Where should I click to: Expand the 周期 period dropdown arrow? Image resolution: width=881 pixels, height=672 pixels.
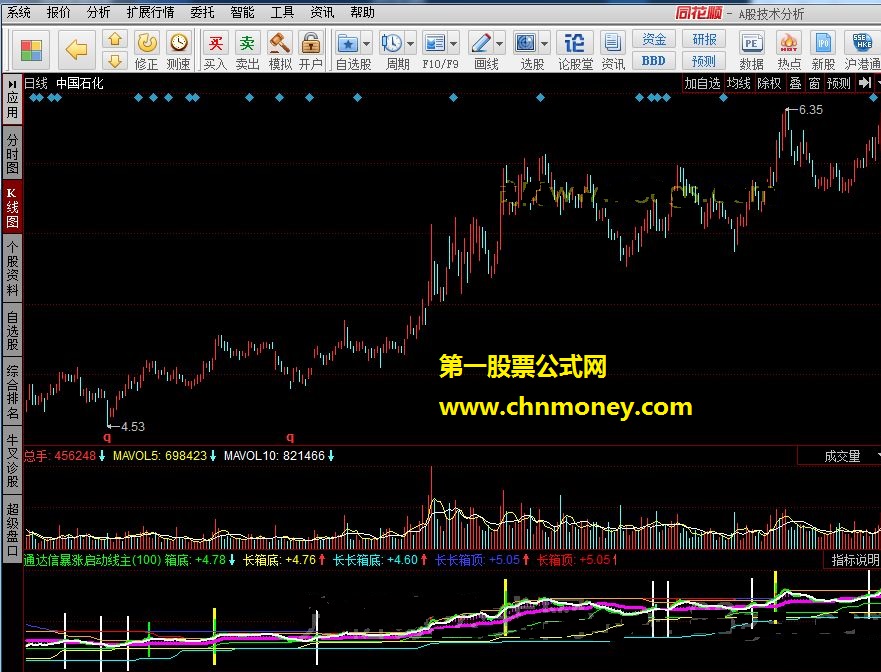[x=411, y=43]
